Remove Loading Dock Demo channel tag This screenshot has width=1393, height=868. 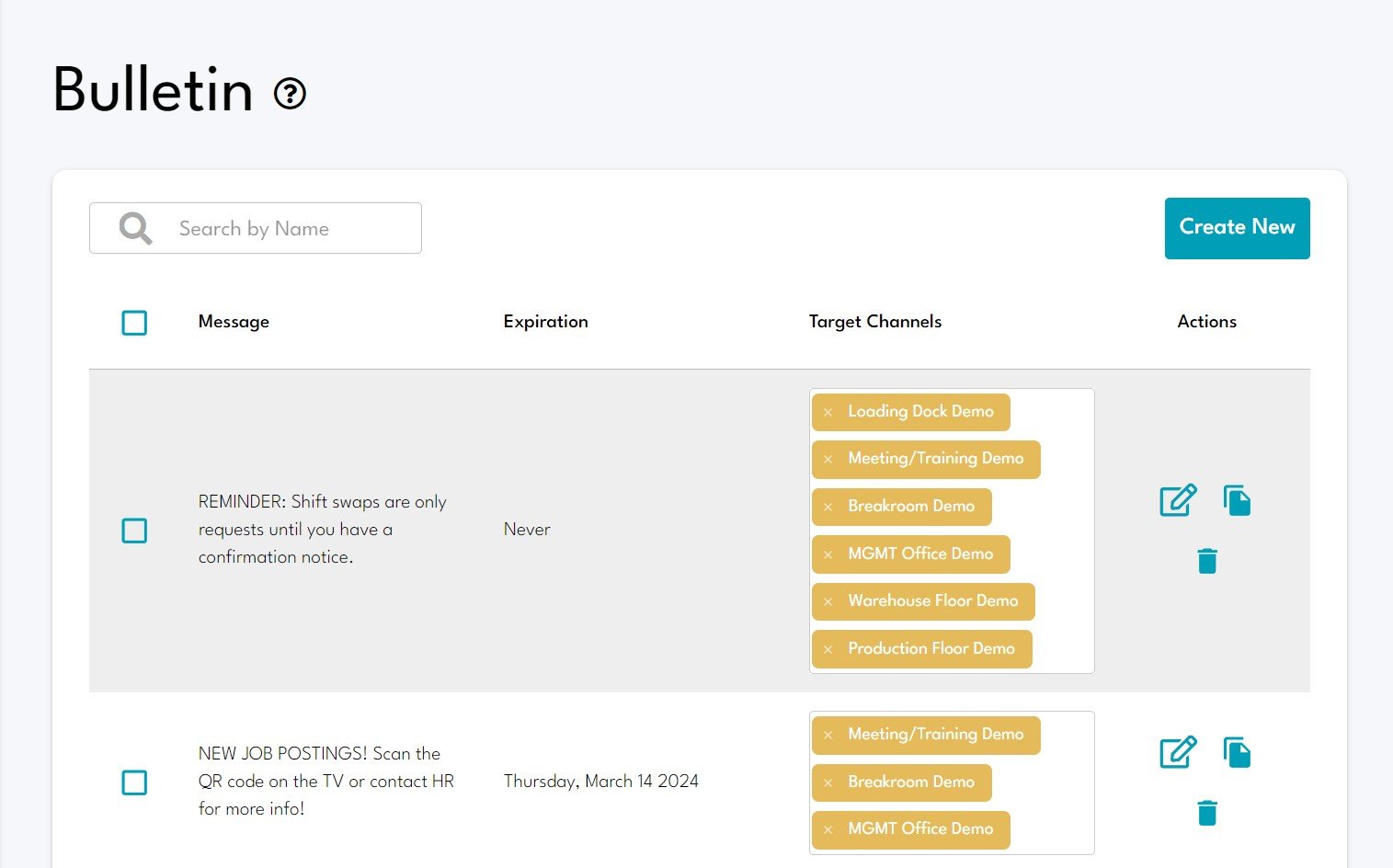click(x=828, y=412)
